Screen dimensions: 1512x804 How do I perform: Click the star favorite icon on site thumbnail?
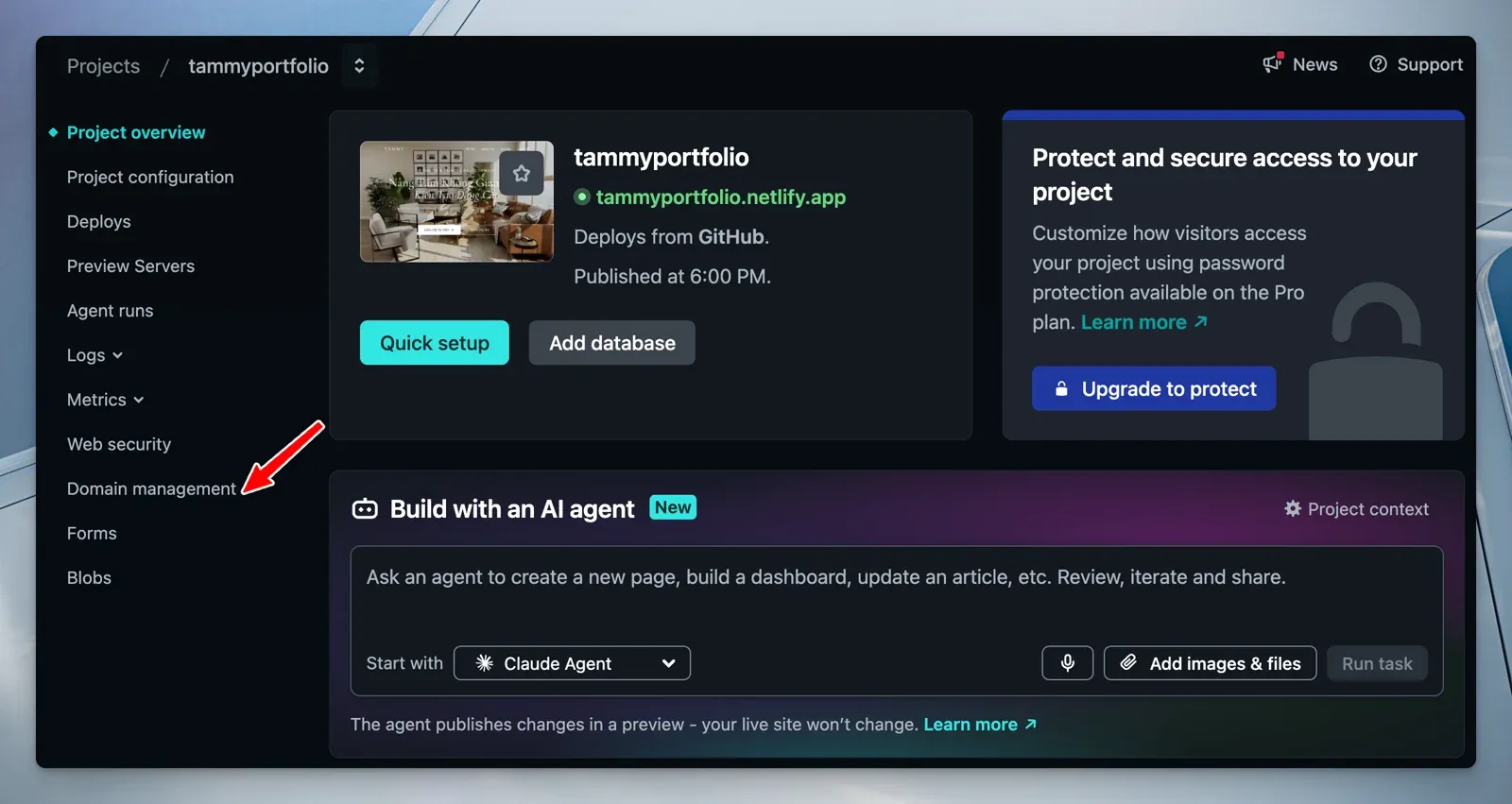point(521,173)
